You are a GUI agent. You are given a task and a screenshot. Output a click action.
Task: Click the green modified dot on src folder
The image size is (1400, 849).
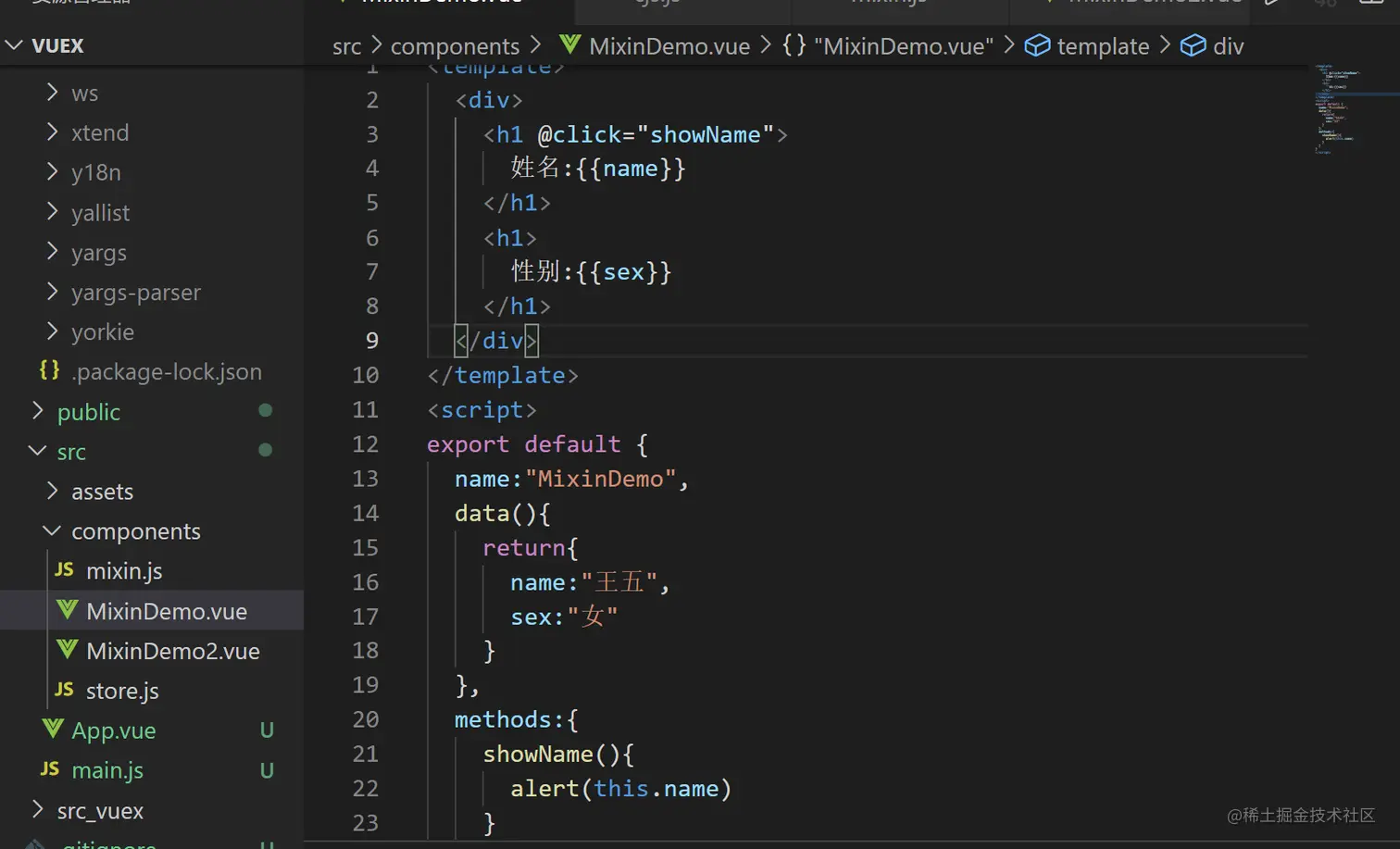click(x=265, y=450)
